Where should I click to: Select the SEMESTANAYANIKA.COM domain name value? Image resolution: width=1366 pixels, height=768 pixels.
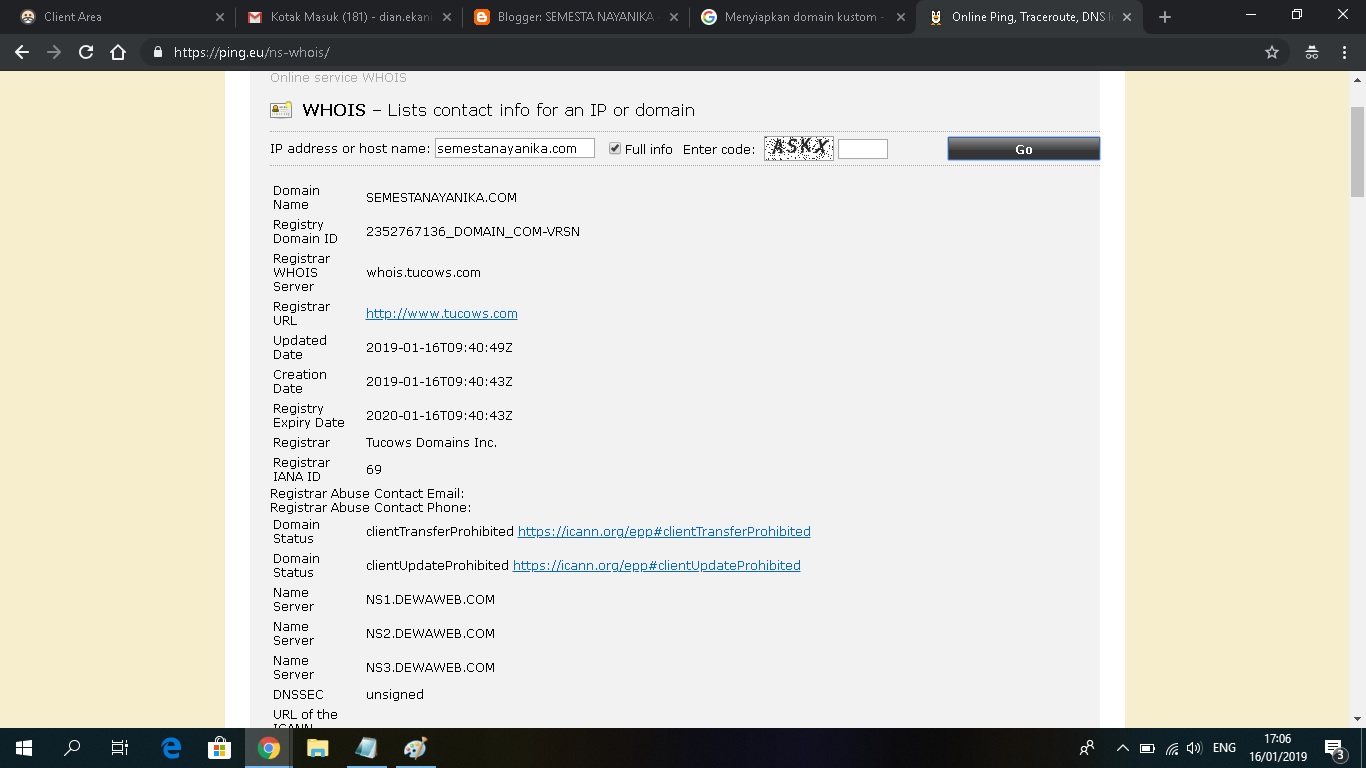[441, 197]
